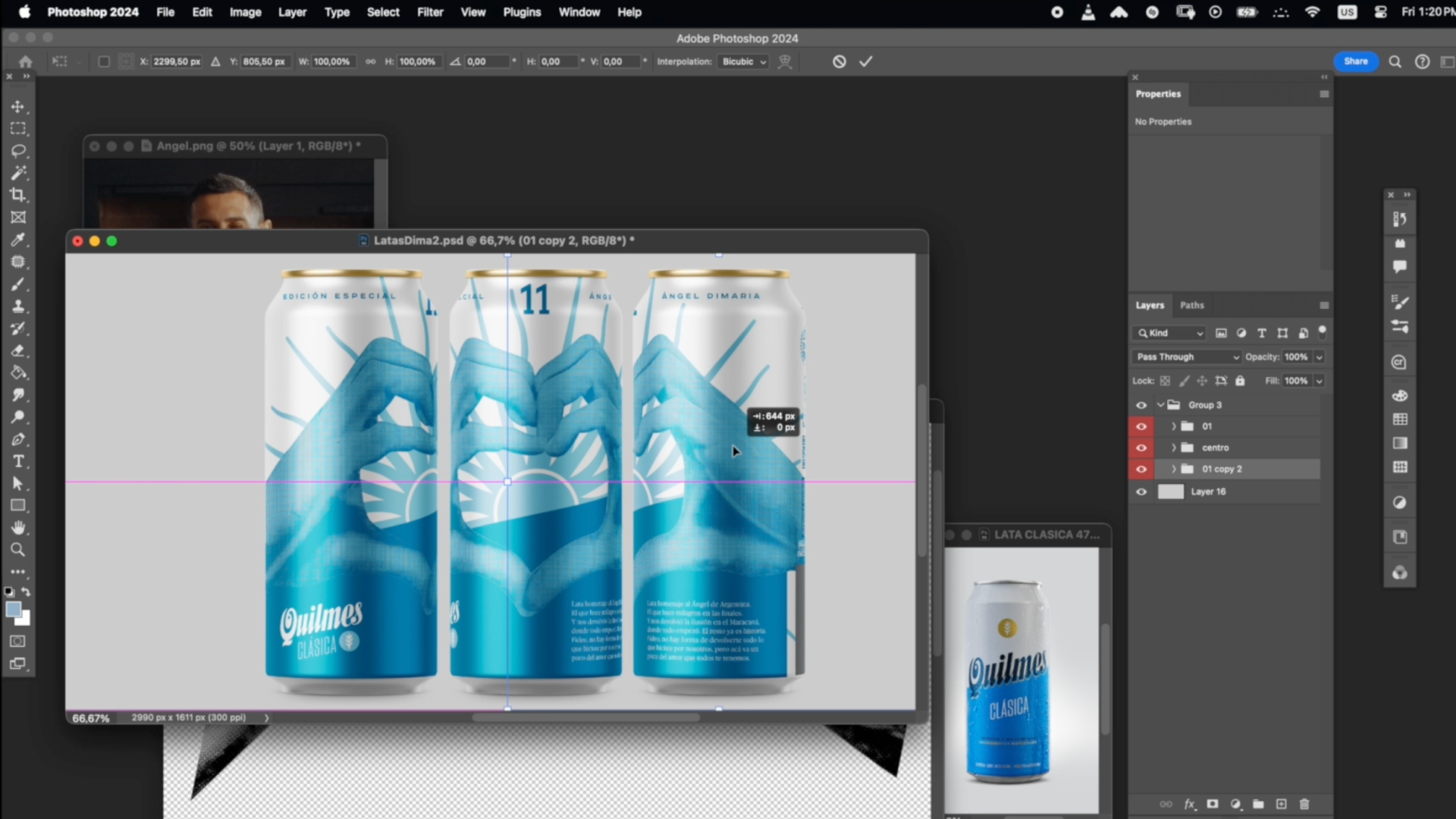Switch foreground and background colors

point(27,591)
